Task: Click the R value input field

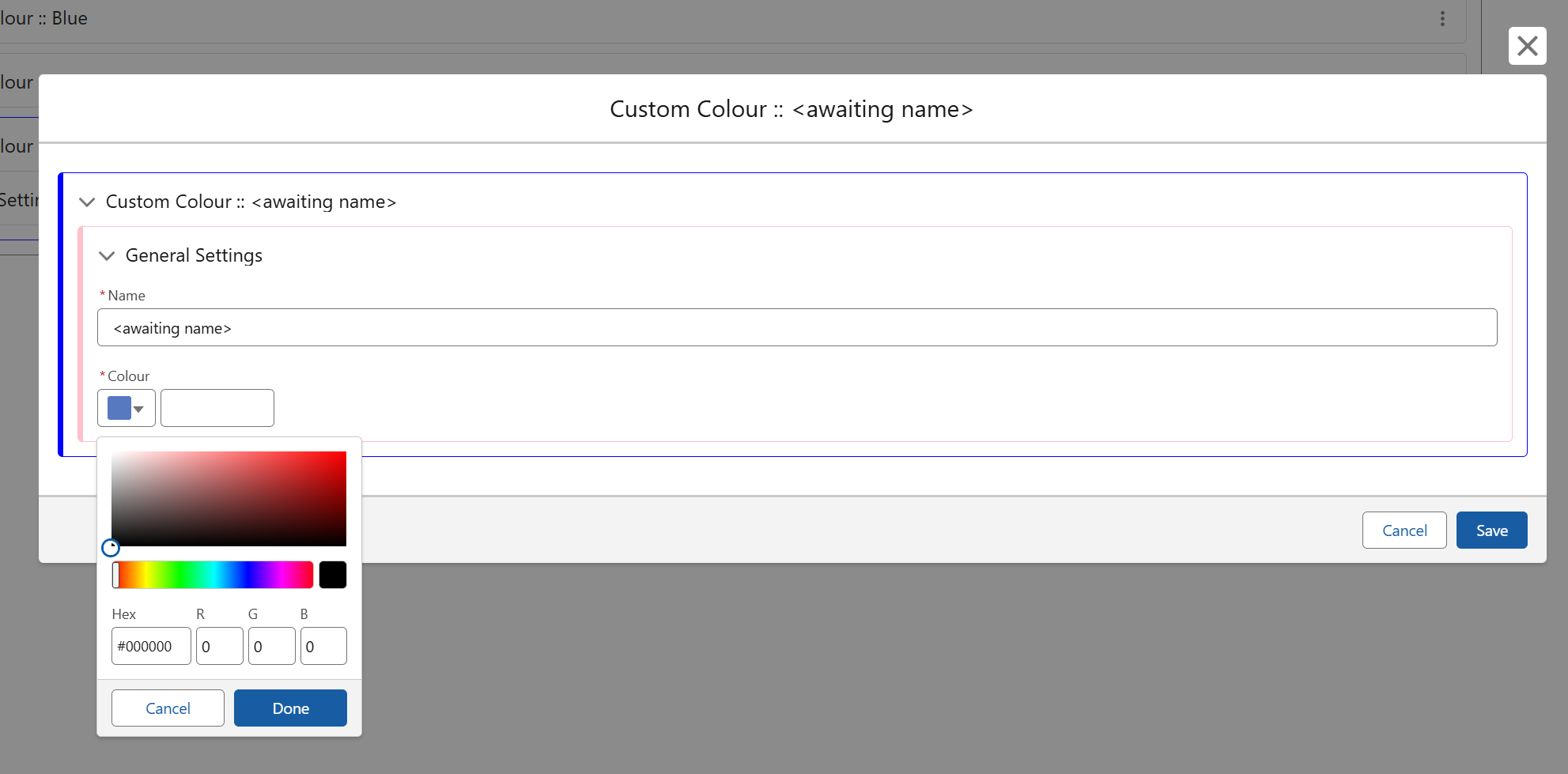Action: tap(219, 646)
